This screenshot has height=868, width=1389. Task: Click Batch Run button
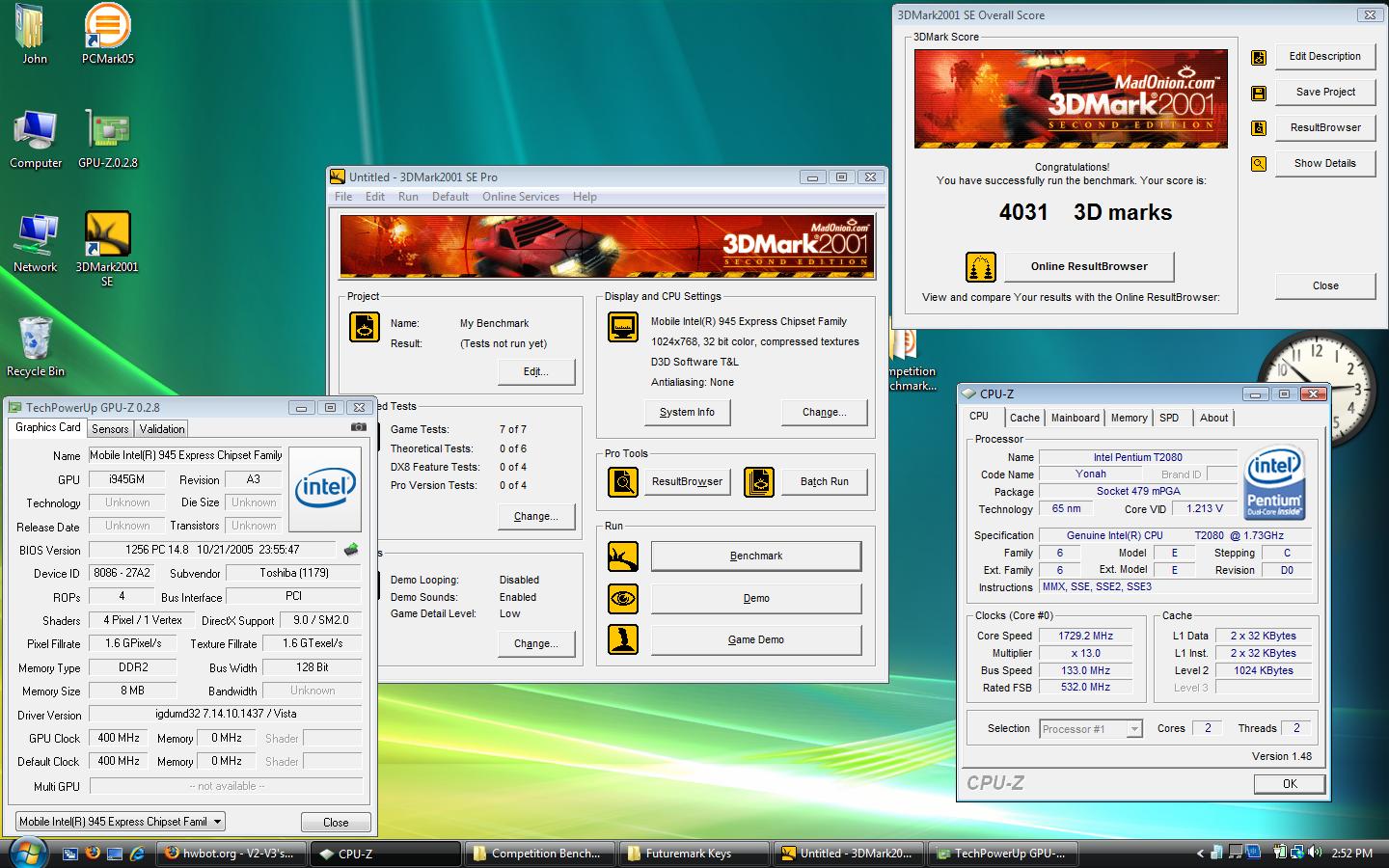coord(825,482)
